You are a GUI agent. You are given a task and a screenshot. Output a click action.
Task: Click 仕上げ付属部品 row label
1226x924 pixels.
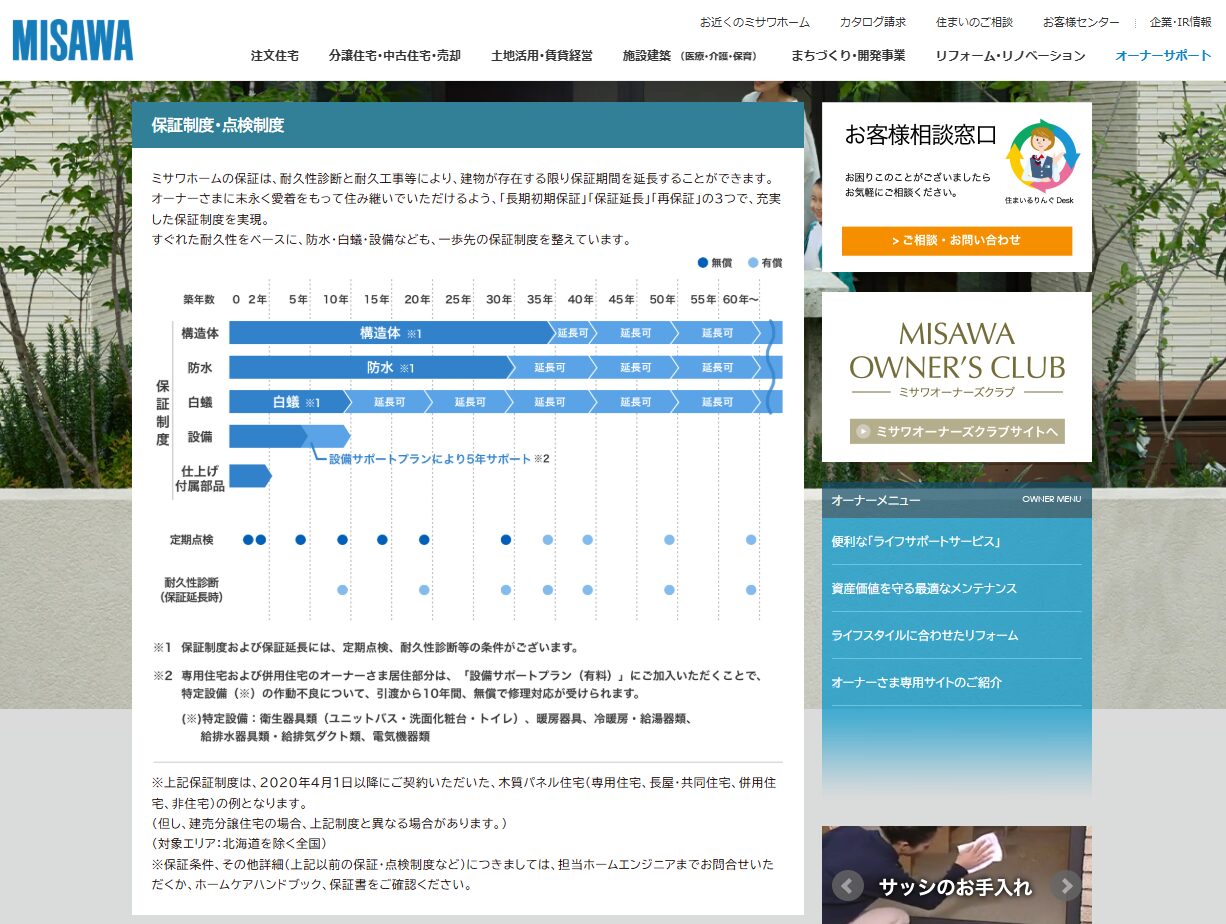(202, 478)
